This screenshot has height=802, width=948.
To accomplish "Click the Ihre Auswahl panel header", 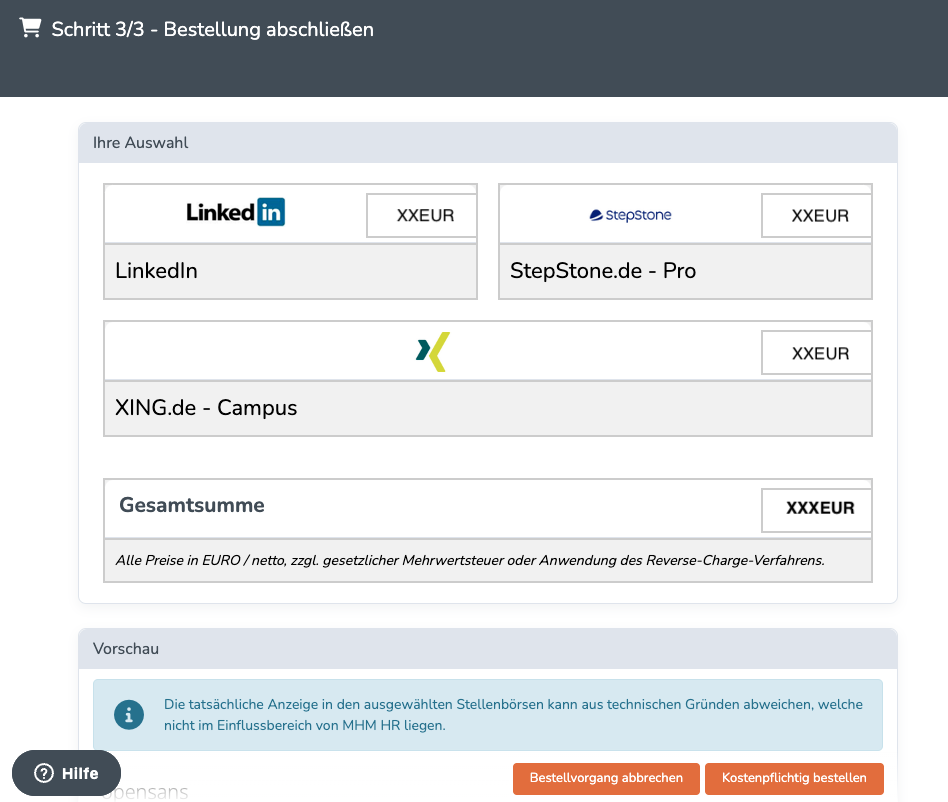I will tap(488, 143).
